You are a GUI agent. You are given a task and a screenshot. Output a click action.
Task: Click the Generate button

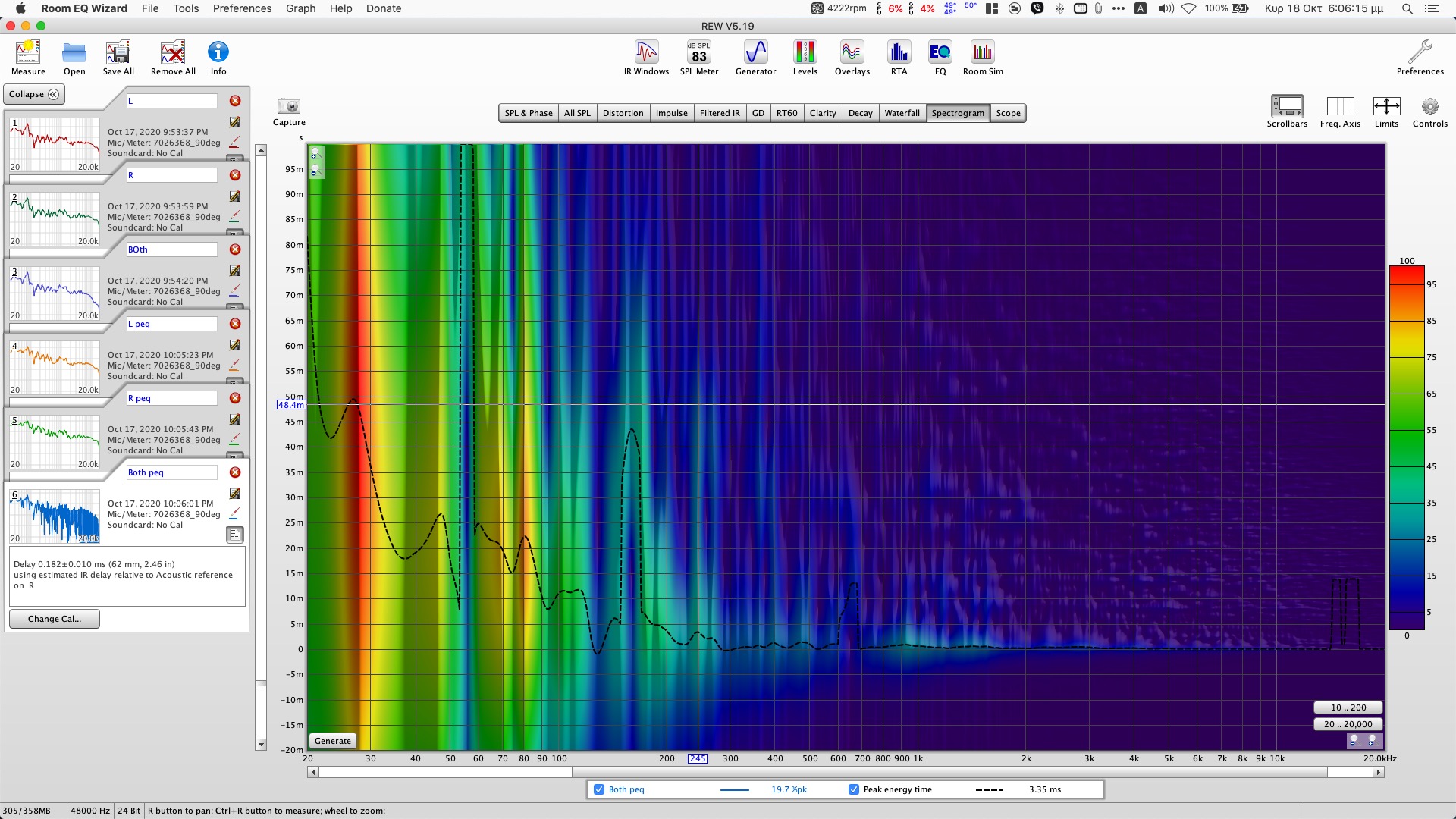point(332,741)
